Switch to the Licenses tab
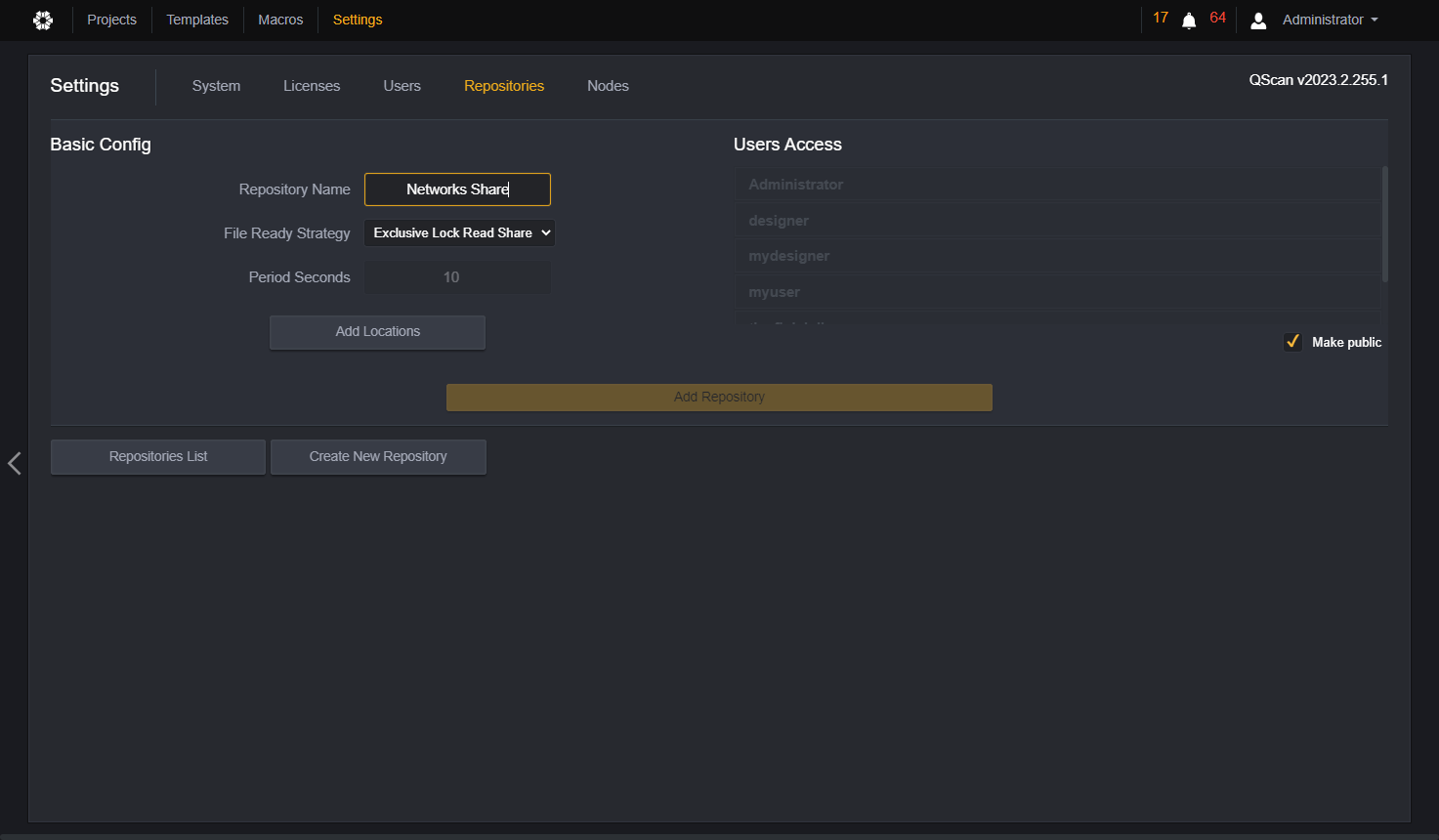1439x840 pixels. coord(312,86)
